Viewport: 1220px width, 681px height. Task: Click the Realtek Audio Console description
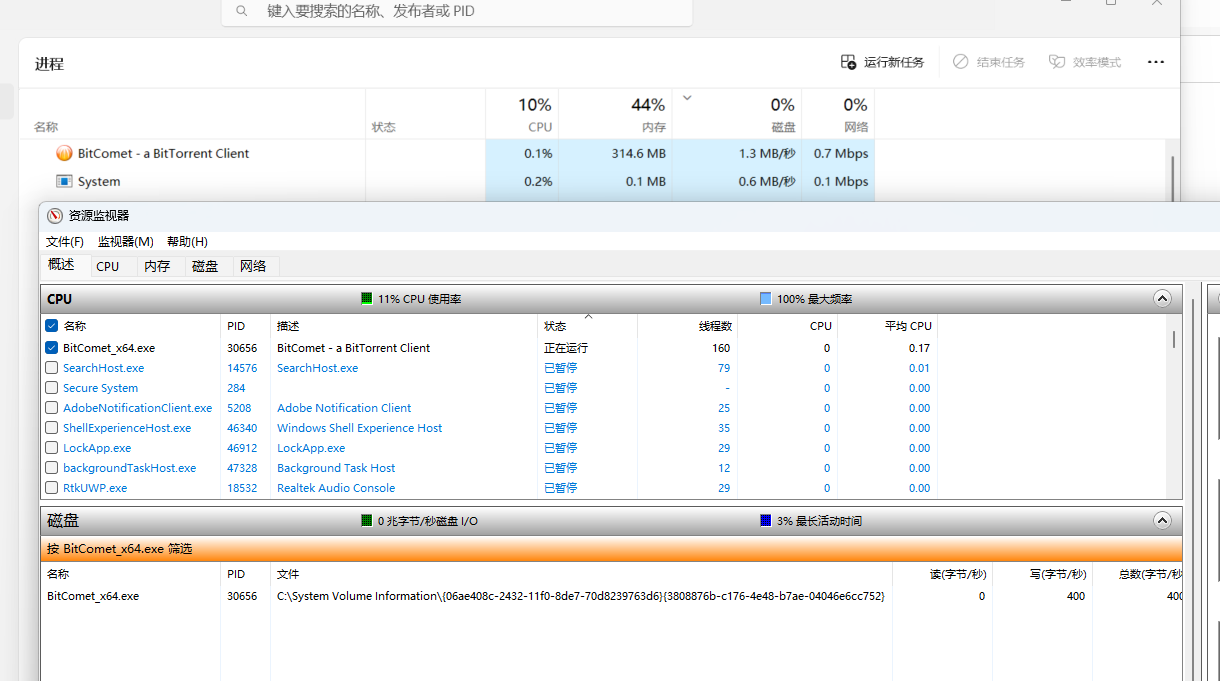click(x=336, y=488)
